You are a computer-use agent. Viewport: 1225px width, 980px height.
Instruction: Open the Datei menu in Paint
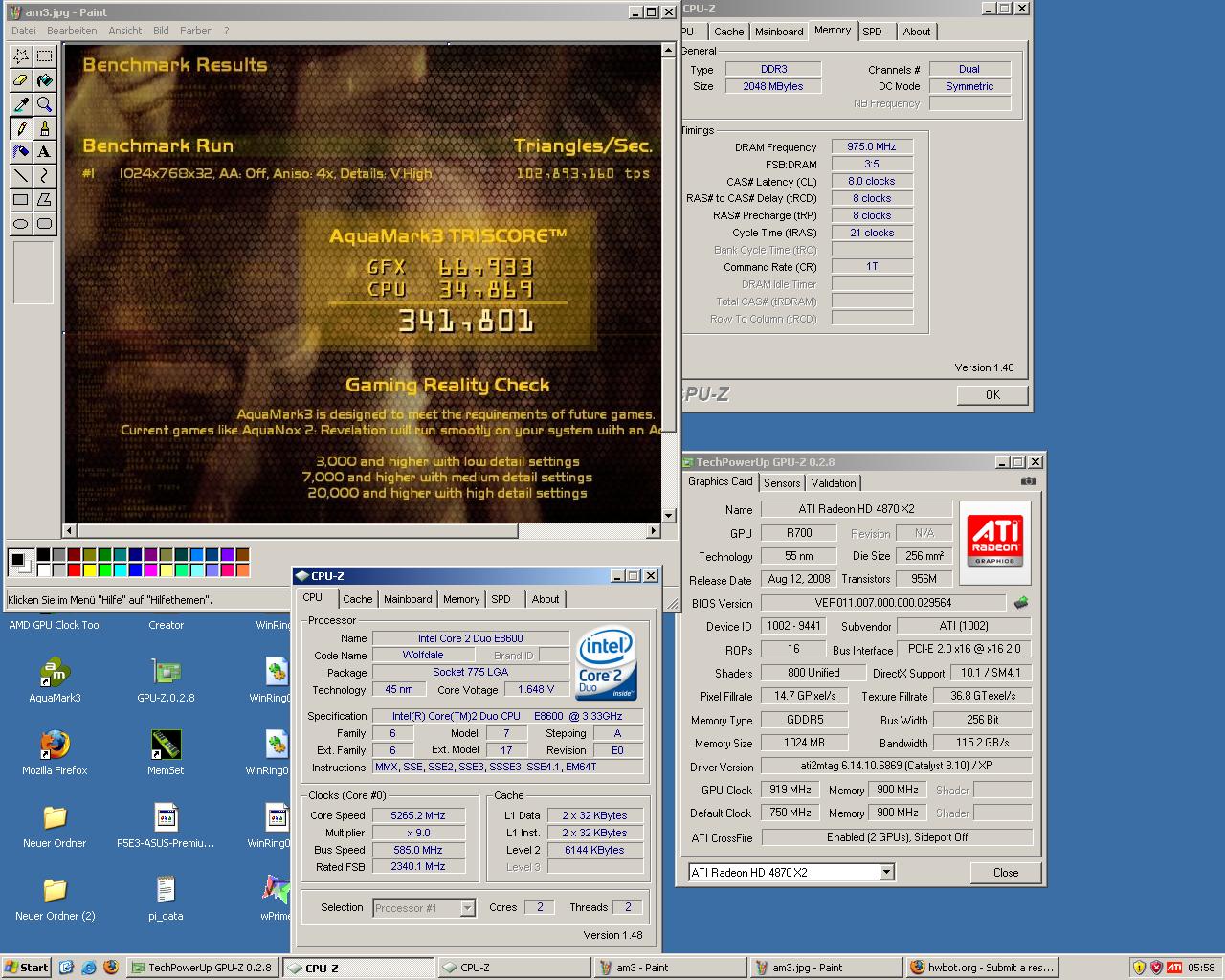tap(24, 31)
